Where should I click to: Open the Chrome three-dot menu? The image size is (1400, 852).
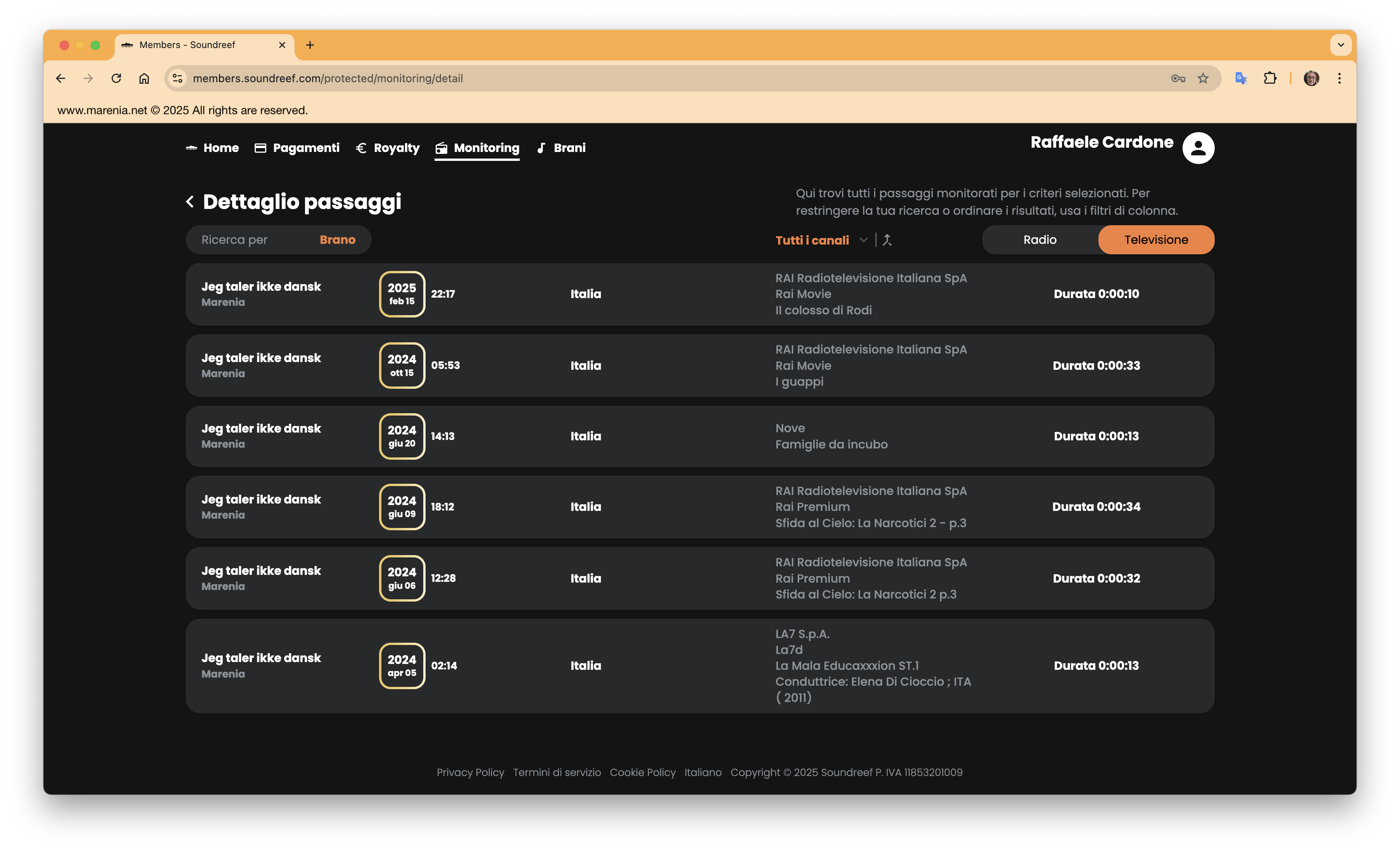click(1339, 78)
